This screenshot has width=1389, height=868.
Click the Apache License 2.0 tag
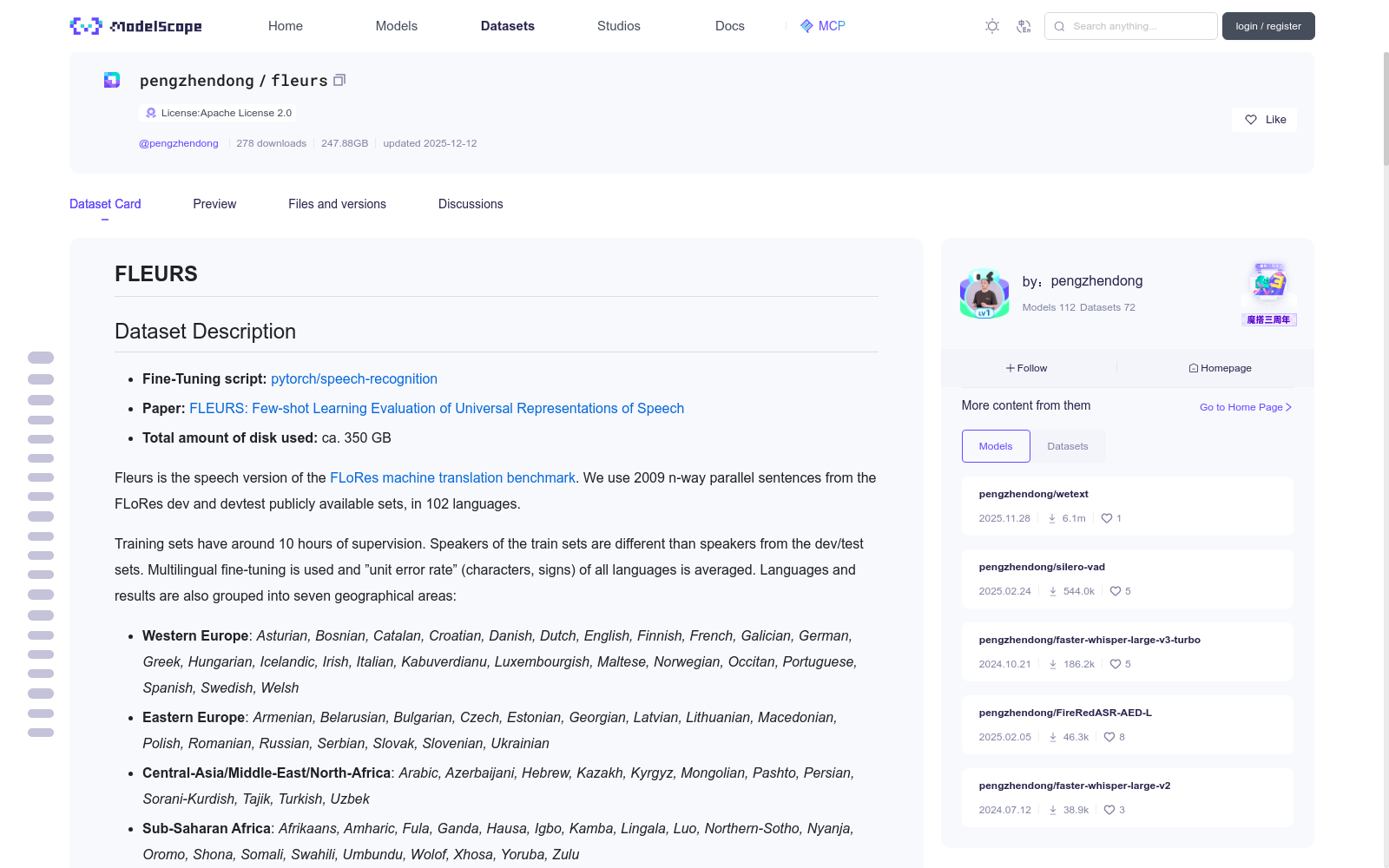point(217,113)
